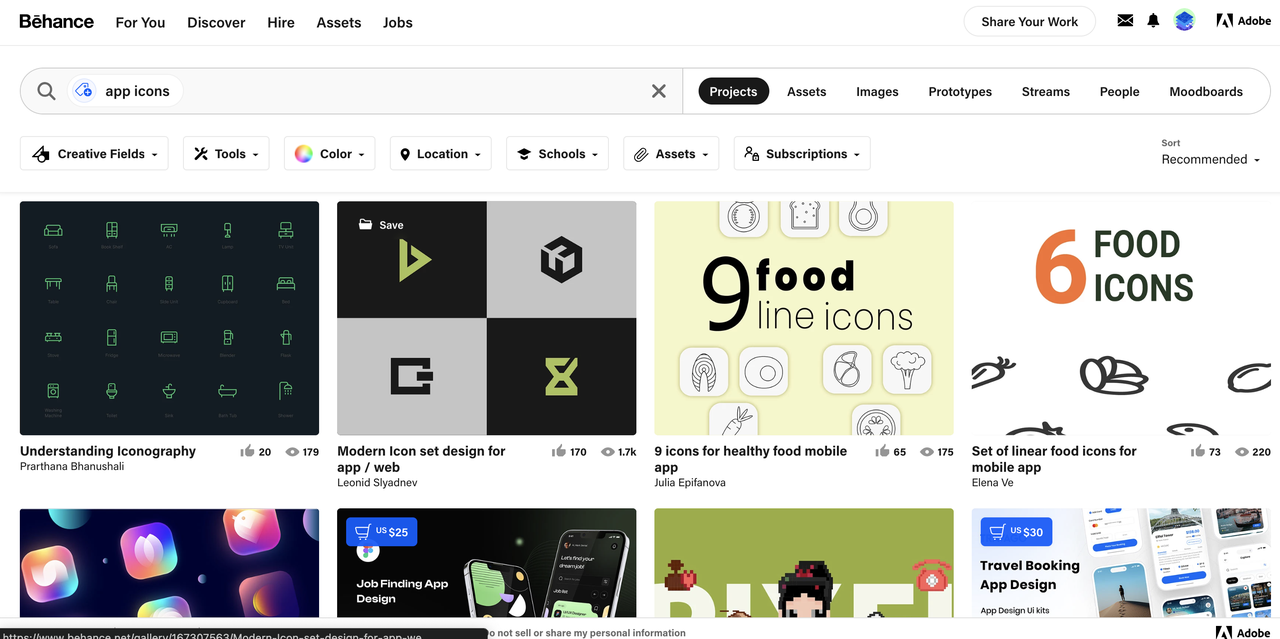The image size is (1280, 639).
Task: Click views eye icon for Modern Icon set
Action: coord(607,452)
